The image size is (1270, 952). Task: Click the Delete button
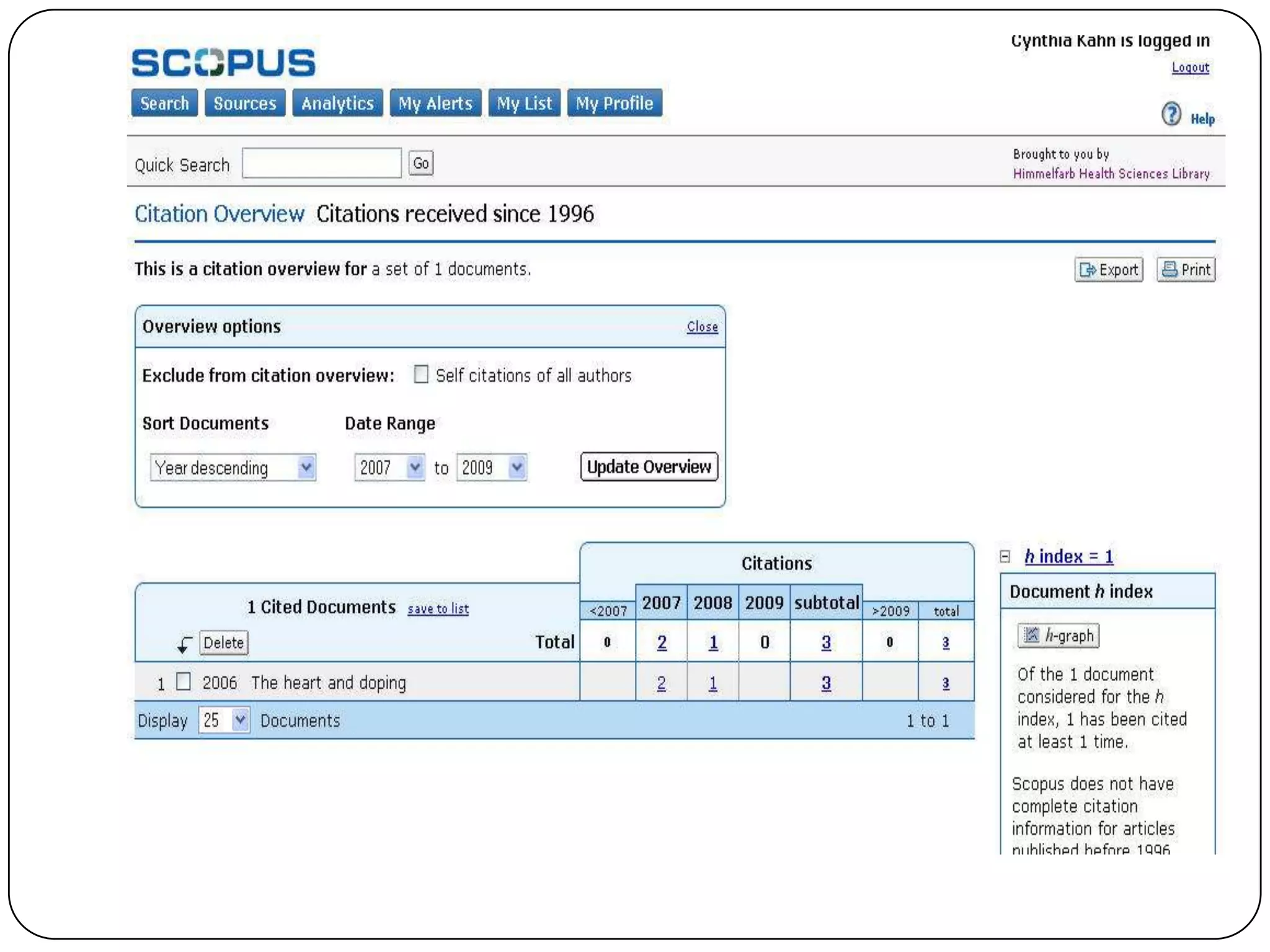coord(223,643)
